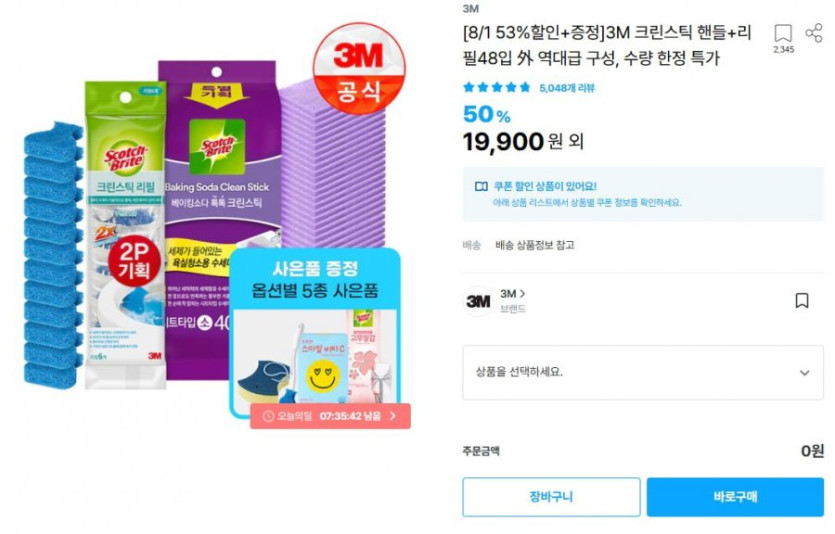The width and height of the screenshot is (835, 534).
Task: Click 장바구니 add to cart button
Action: click(551, 497)
